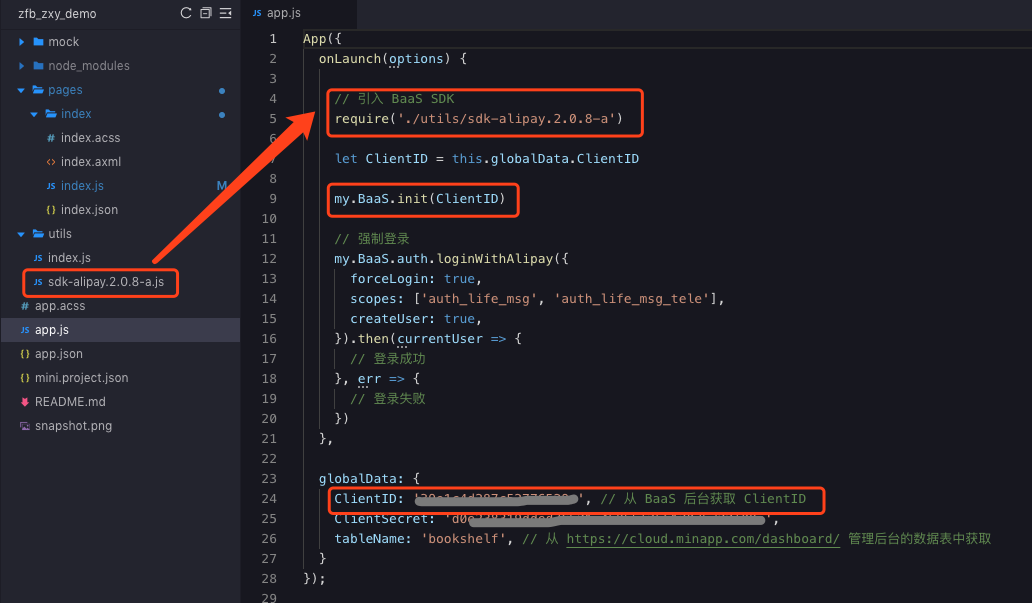Collapse the pages folder
This screenshot has height=603, width=1032.
21,90
